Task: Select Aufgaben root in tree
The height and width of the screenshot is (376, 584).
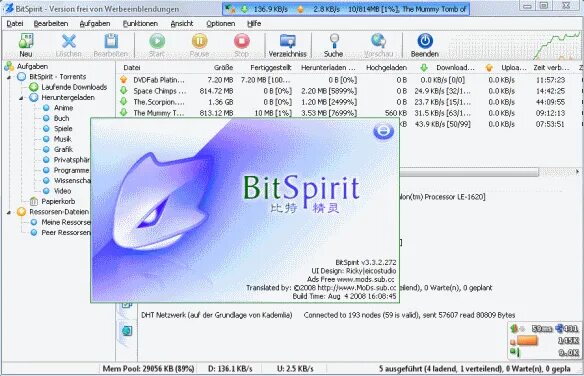Action: (32, 67)
